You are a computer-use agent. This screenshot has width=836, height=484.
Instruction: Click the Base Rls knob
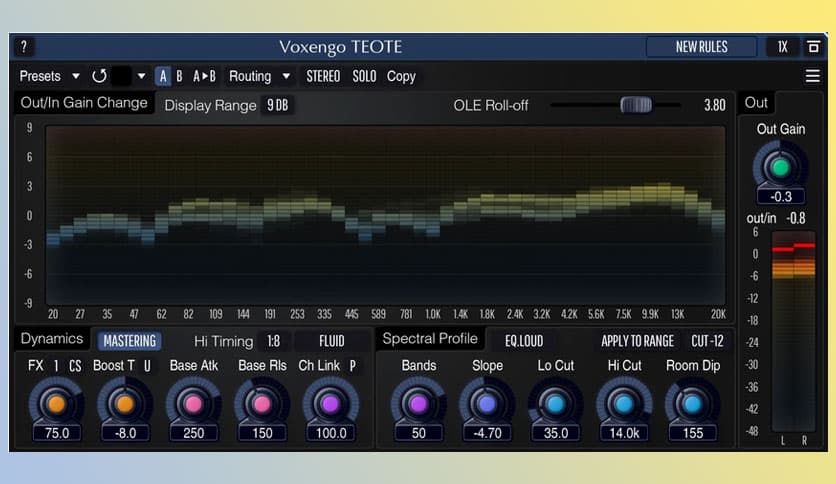coord(262,404)
